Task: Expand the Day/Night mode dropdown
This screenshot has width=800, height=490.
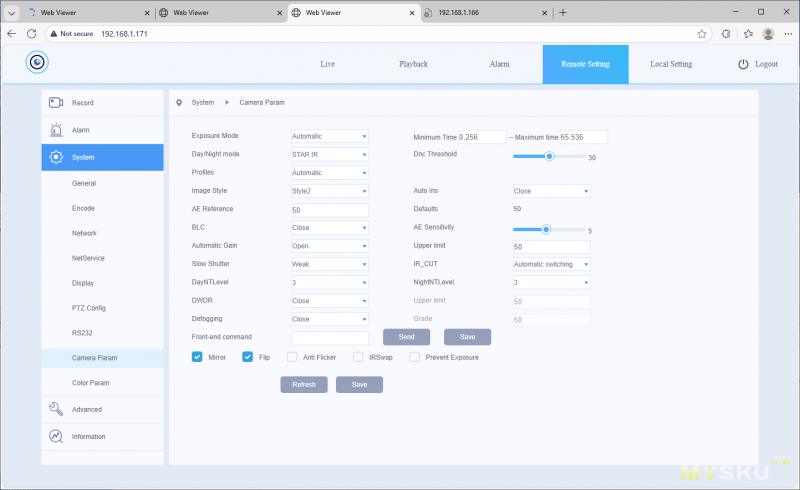Action: coord(330,154)
